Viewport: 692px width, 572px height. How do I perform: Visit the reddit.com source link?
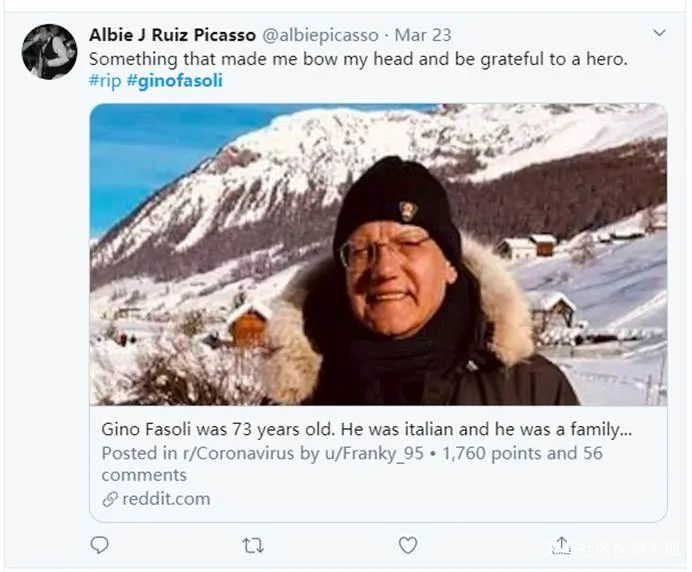point(165,498)
